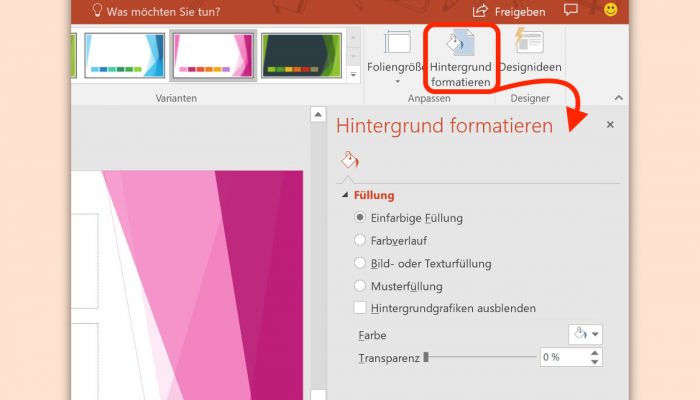The image size is (700, 400).
Task: Close the Hintergrund formatieren pane
Action: [610, 125]
